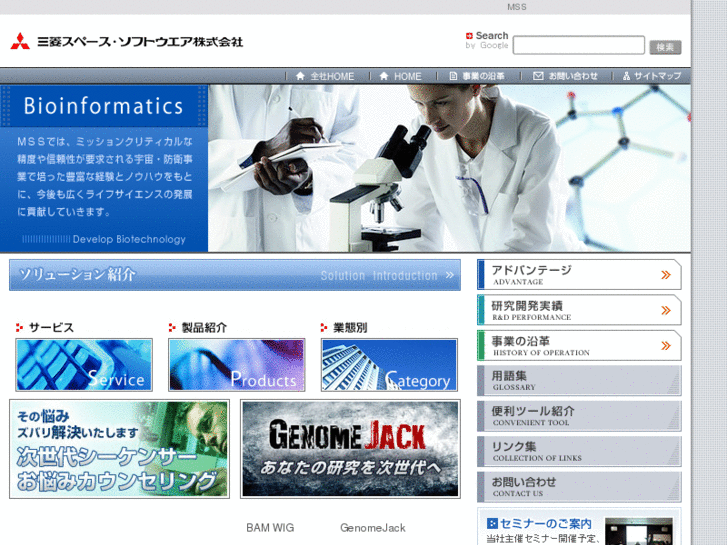
Task: Click the red bullet icon beside サービス
Action: [19, 327]
